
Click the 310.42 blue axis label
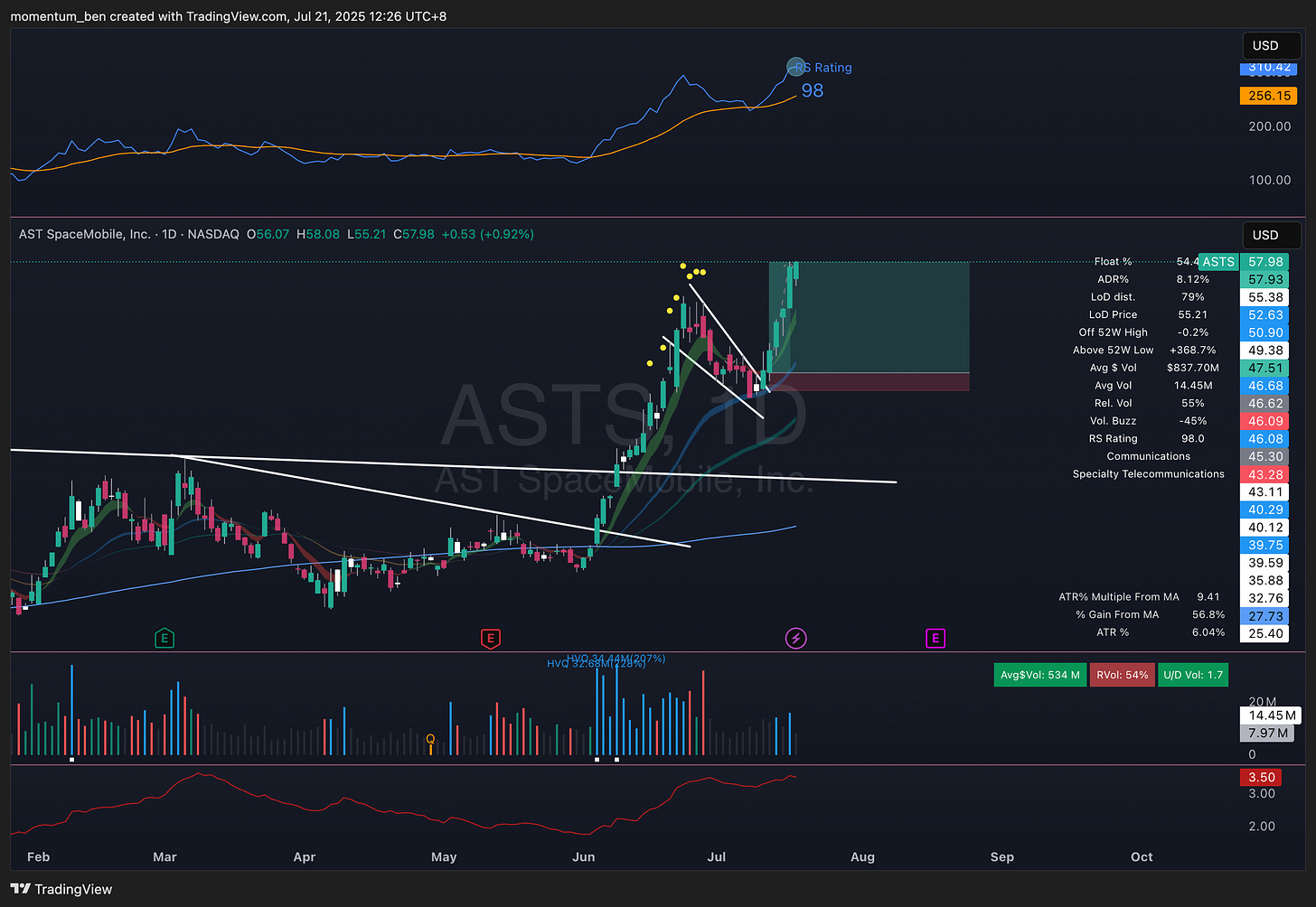pos(1270,68)
